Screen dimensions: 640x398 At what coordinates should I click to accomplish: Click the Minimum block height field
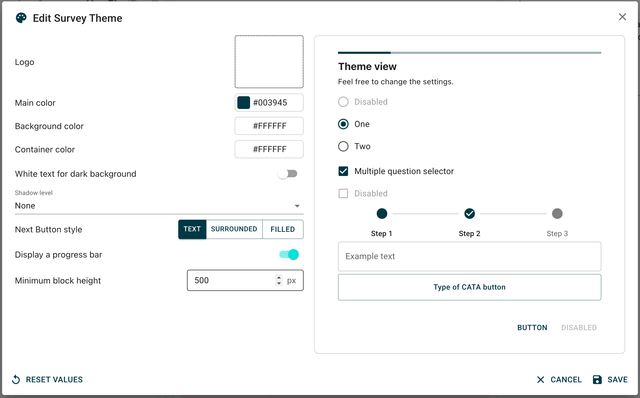(245, 280)
